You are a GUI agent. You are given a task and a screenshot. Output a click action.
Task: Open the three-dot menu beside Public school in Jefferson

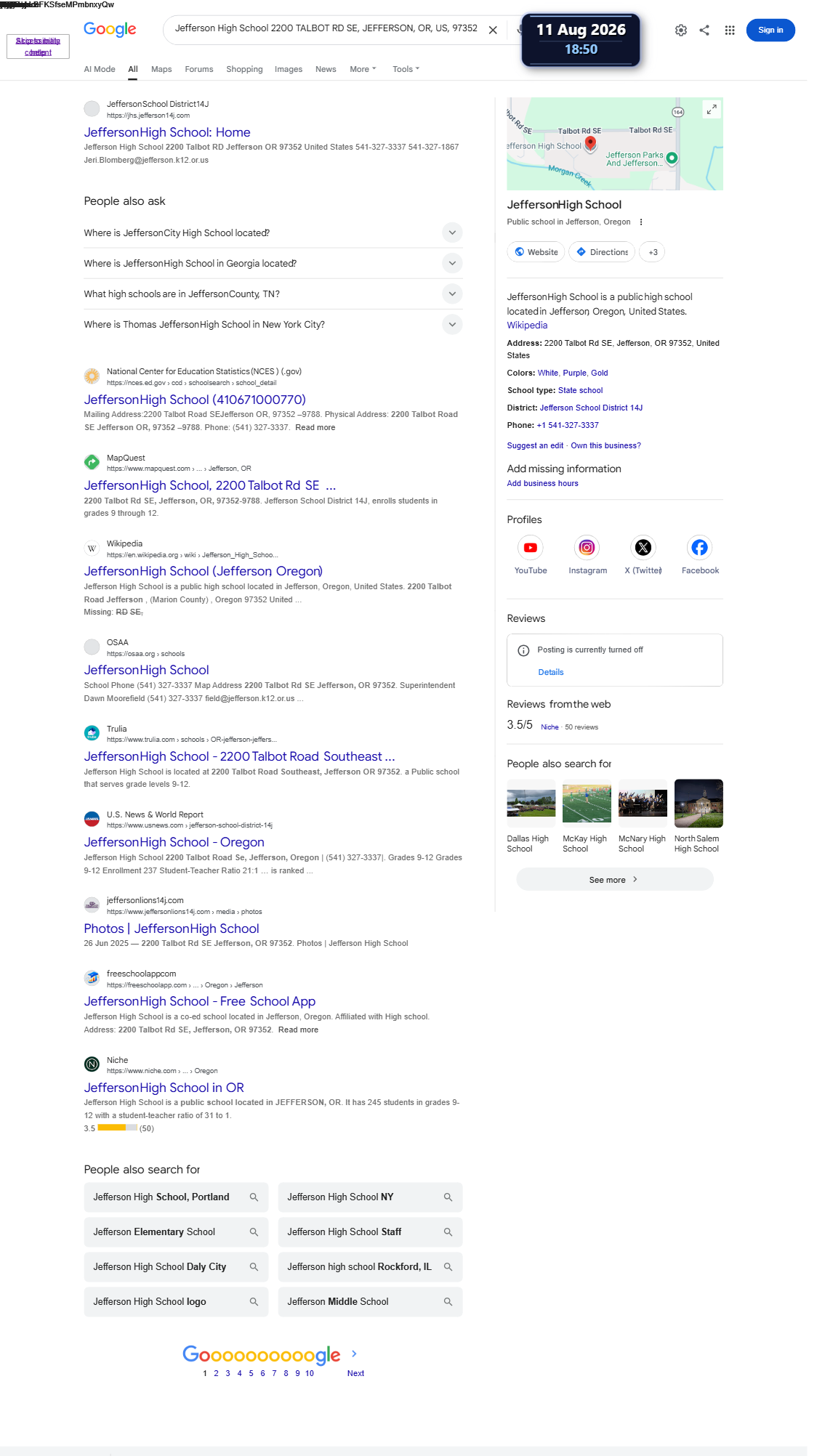(x=641, y=222)
